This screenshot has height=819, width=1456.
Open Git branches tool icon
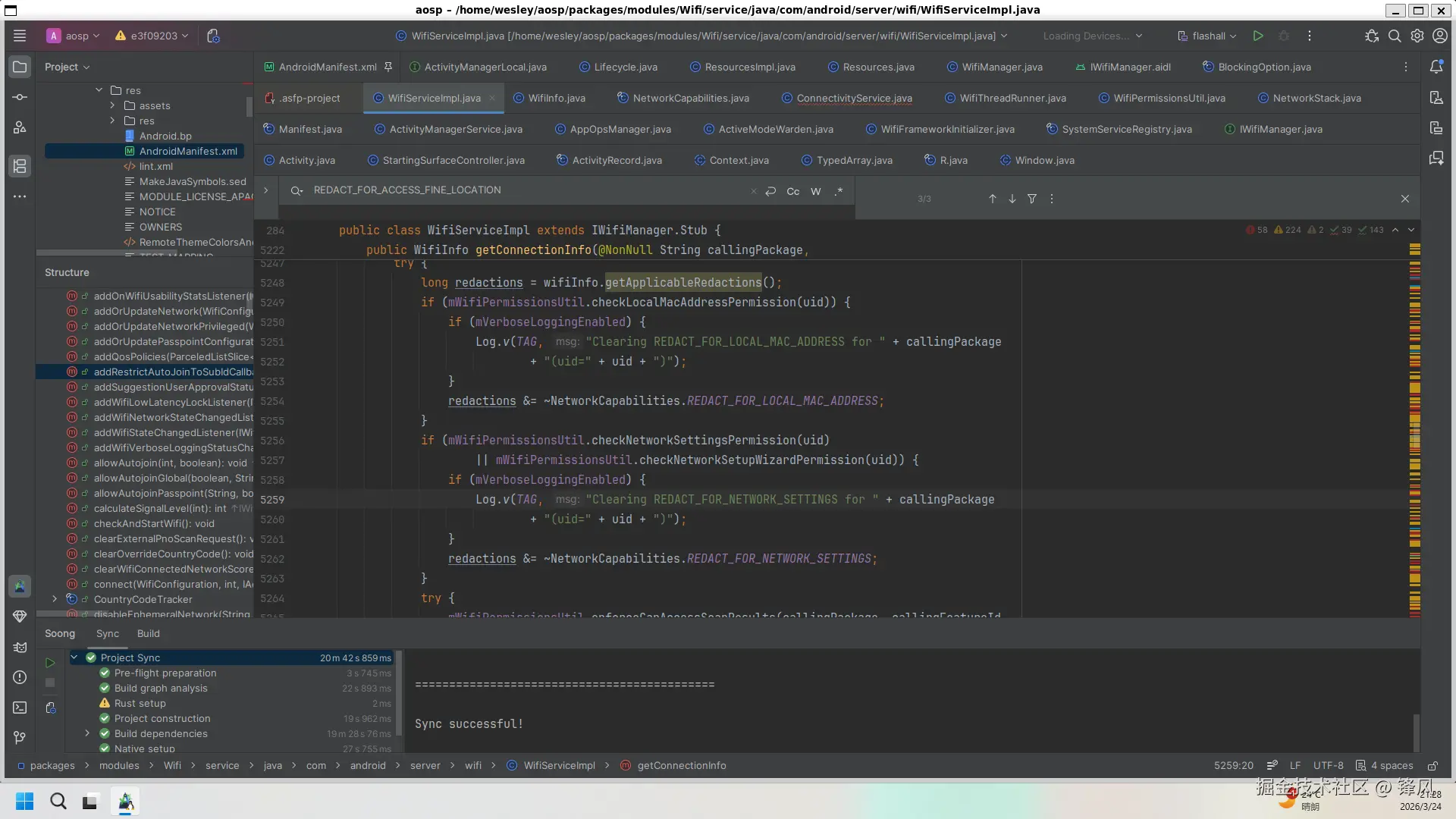tap(20, 737)
